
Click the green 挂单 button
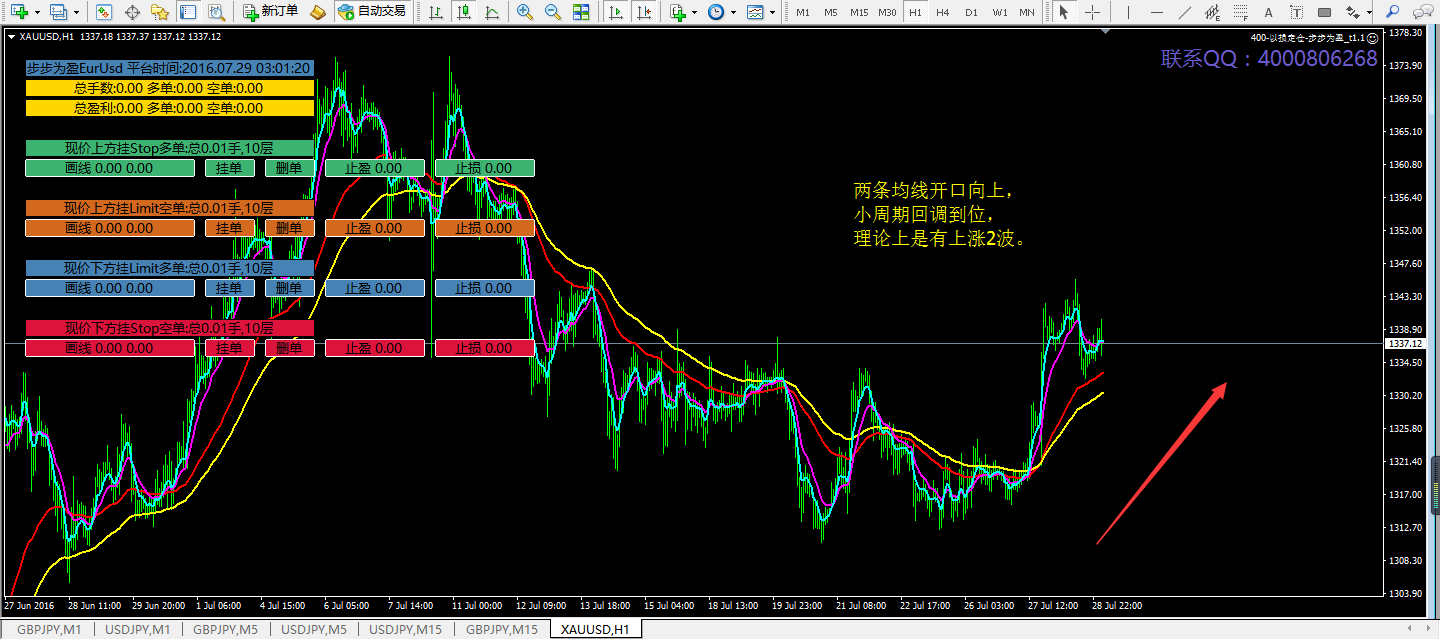click(229, 168)
